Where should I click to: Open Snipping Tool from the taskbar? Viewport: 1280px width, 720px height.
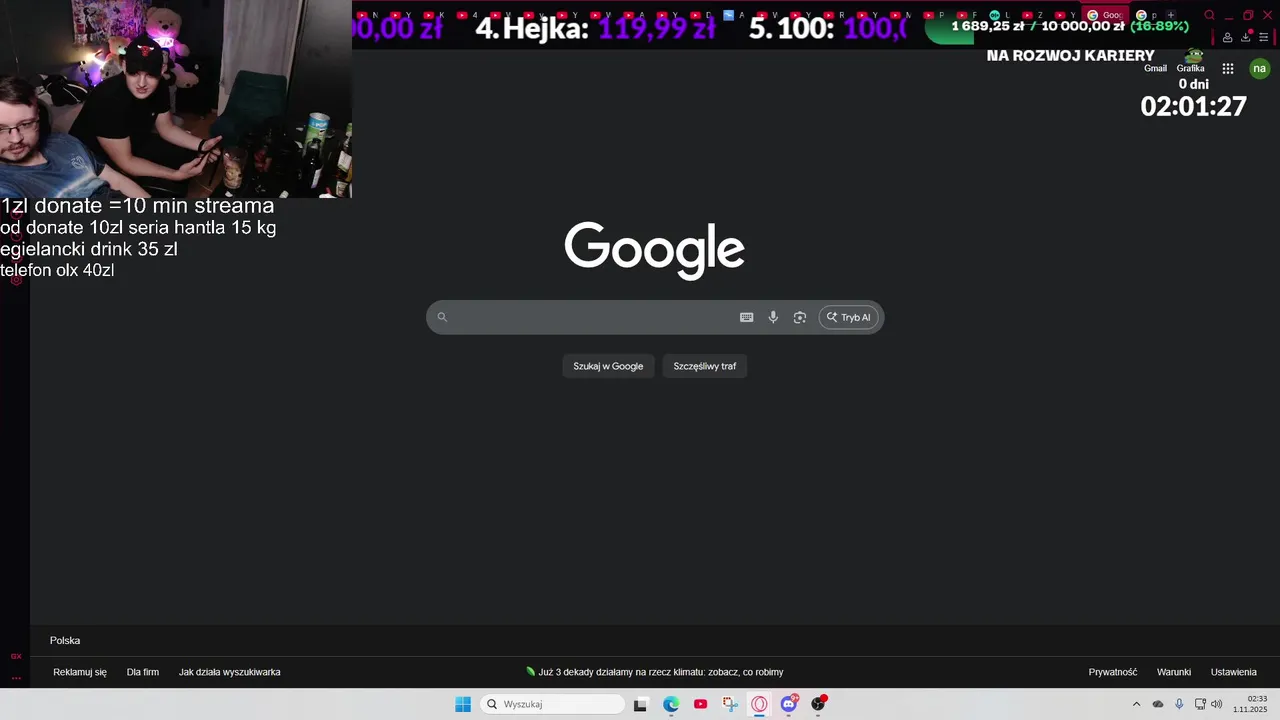tap(730, 704)
